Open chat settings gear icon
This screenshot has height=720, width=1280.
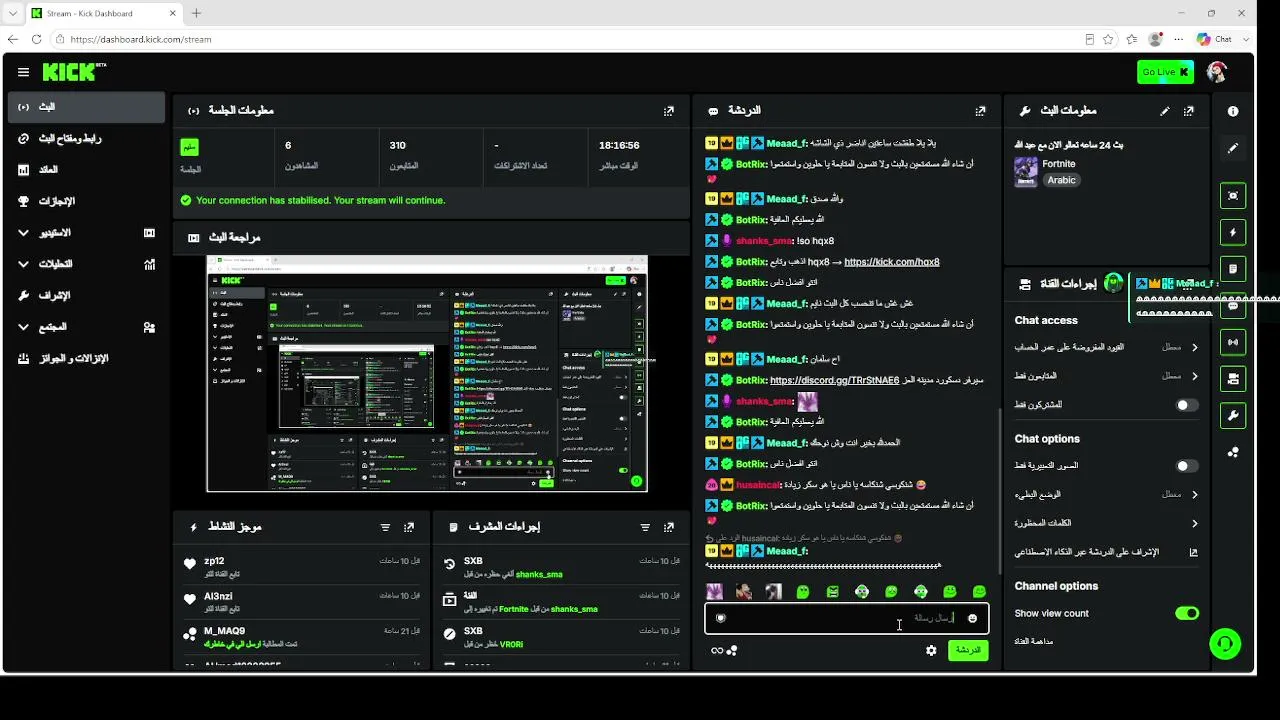[x=931, y=651]
